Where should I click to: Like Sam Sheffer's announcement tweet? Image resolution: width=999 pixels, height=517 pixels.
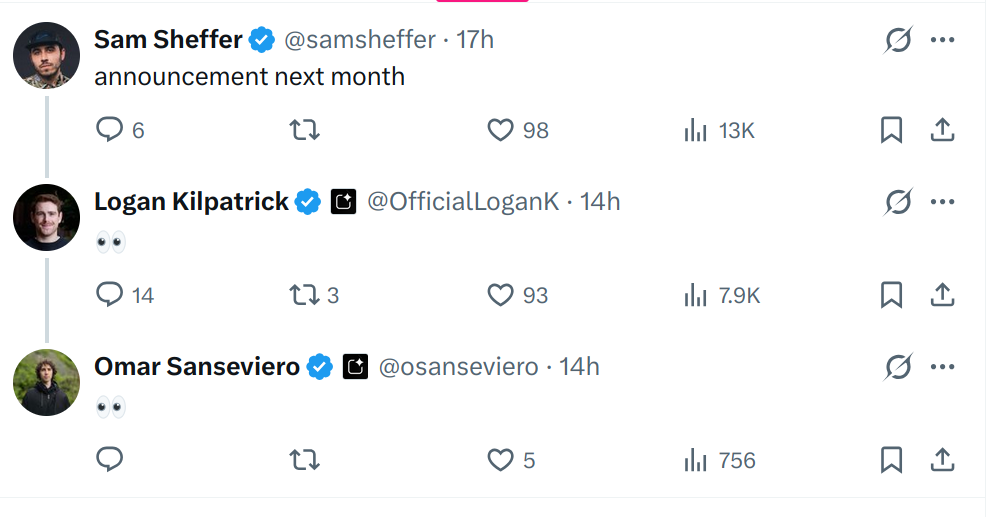point(500,130)
